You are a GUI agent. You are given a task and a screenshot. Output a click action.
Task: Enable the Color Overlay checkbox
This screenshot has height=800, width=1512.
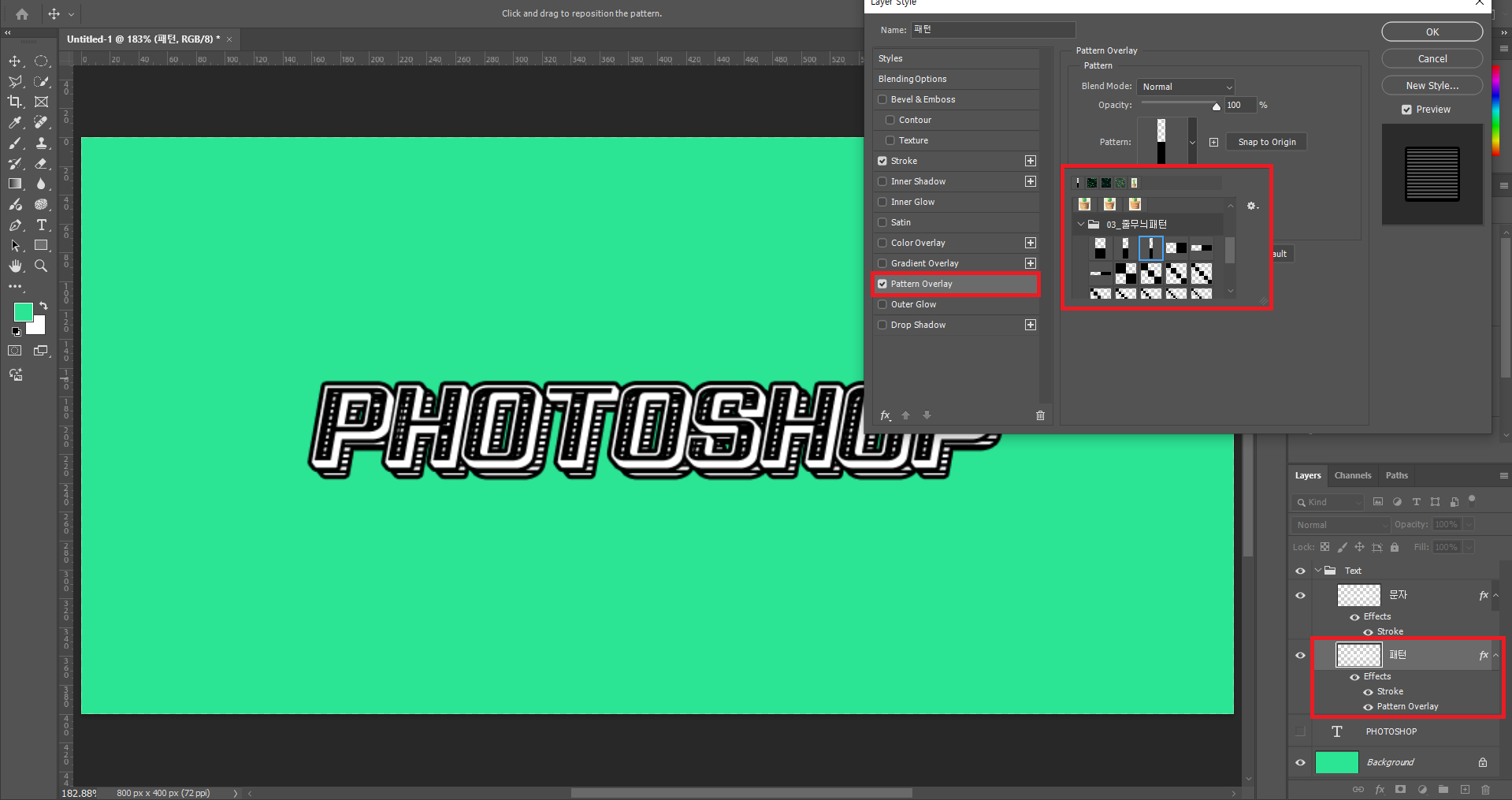point(882,243)
